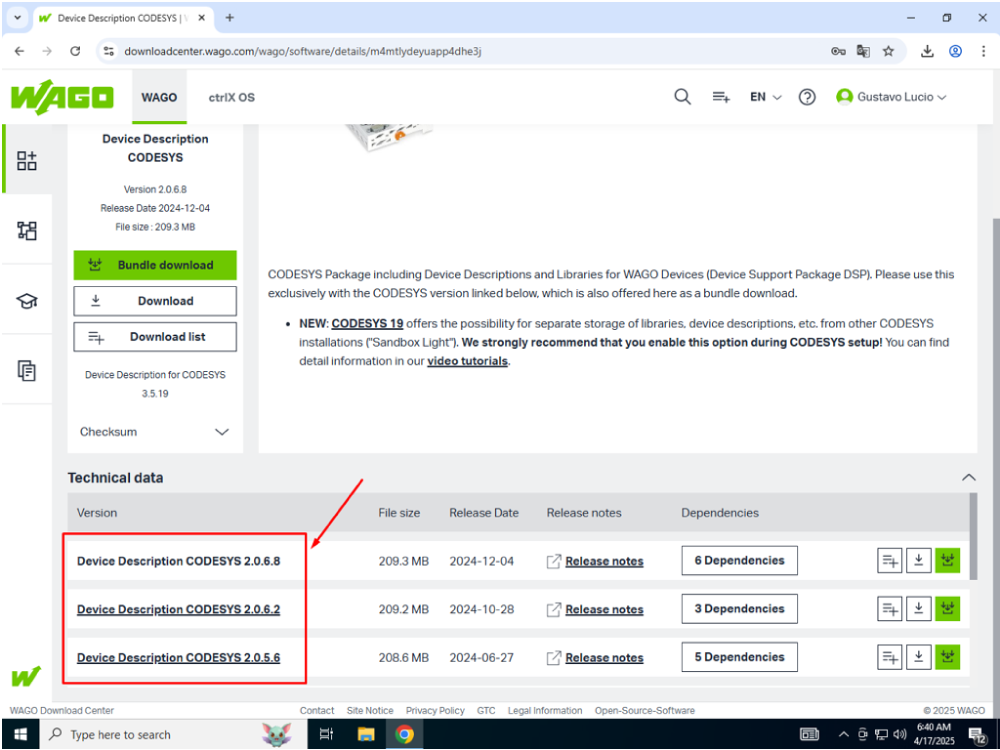Open Device Description CODESYS 2.0.5.6 link
This screenshot has width=1000, height=750.
(179, 658)
